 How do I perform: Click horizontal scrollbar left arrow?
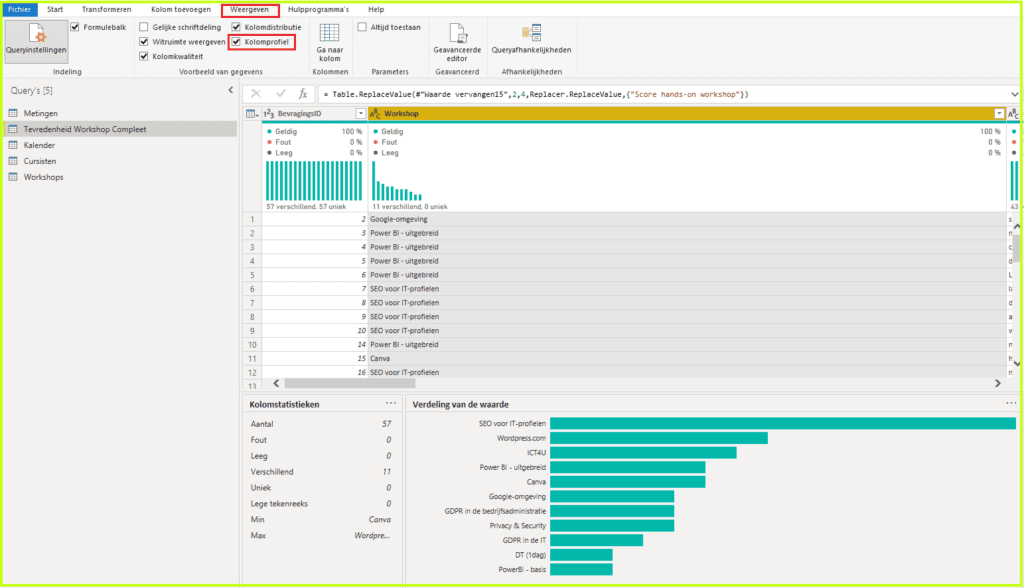coord(276,384)
